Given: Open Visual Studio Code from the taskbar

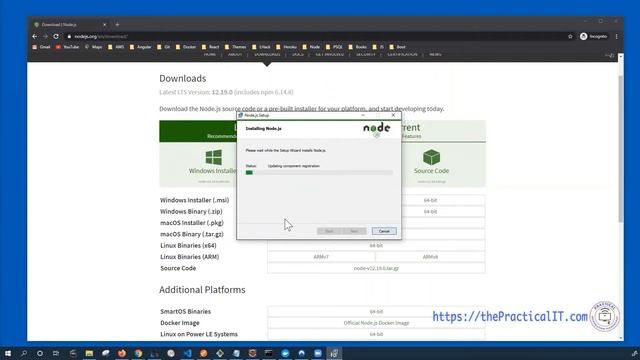Looking at the screenshot, I should pyautogui.click(x=187, y=353).
